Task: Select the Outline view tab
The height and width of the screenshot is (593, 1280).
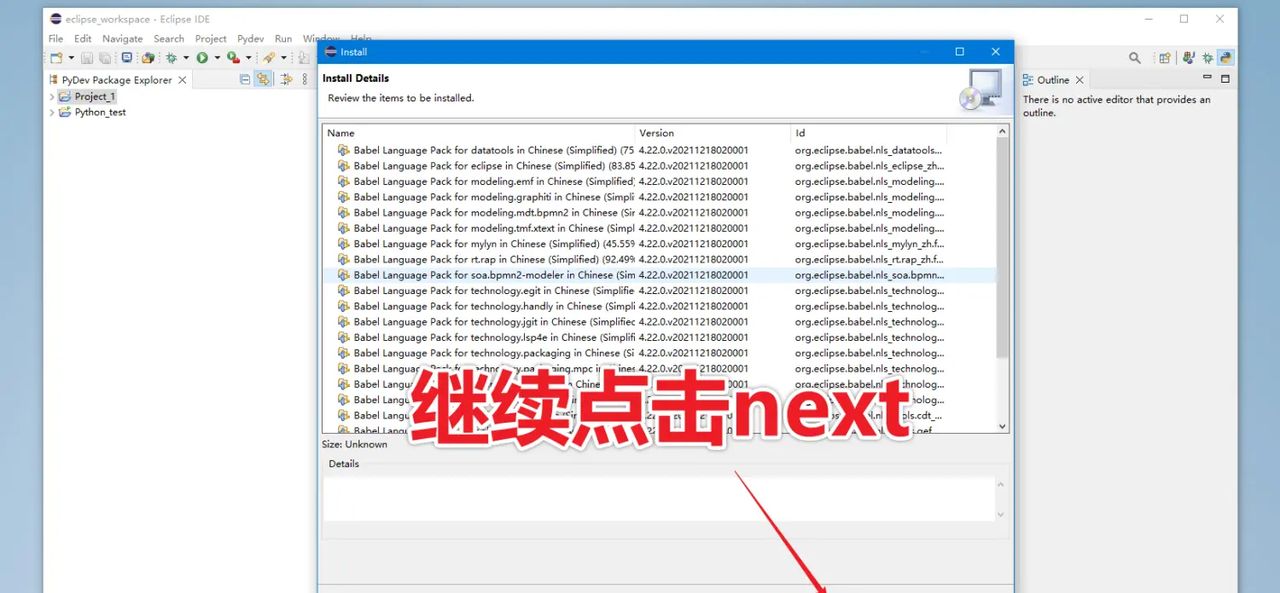Action: 1052,80
